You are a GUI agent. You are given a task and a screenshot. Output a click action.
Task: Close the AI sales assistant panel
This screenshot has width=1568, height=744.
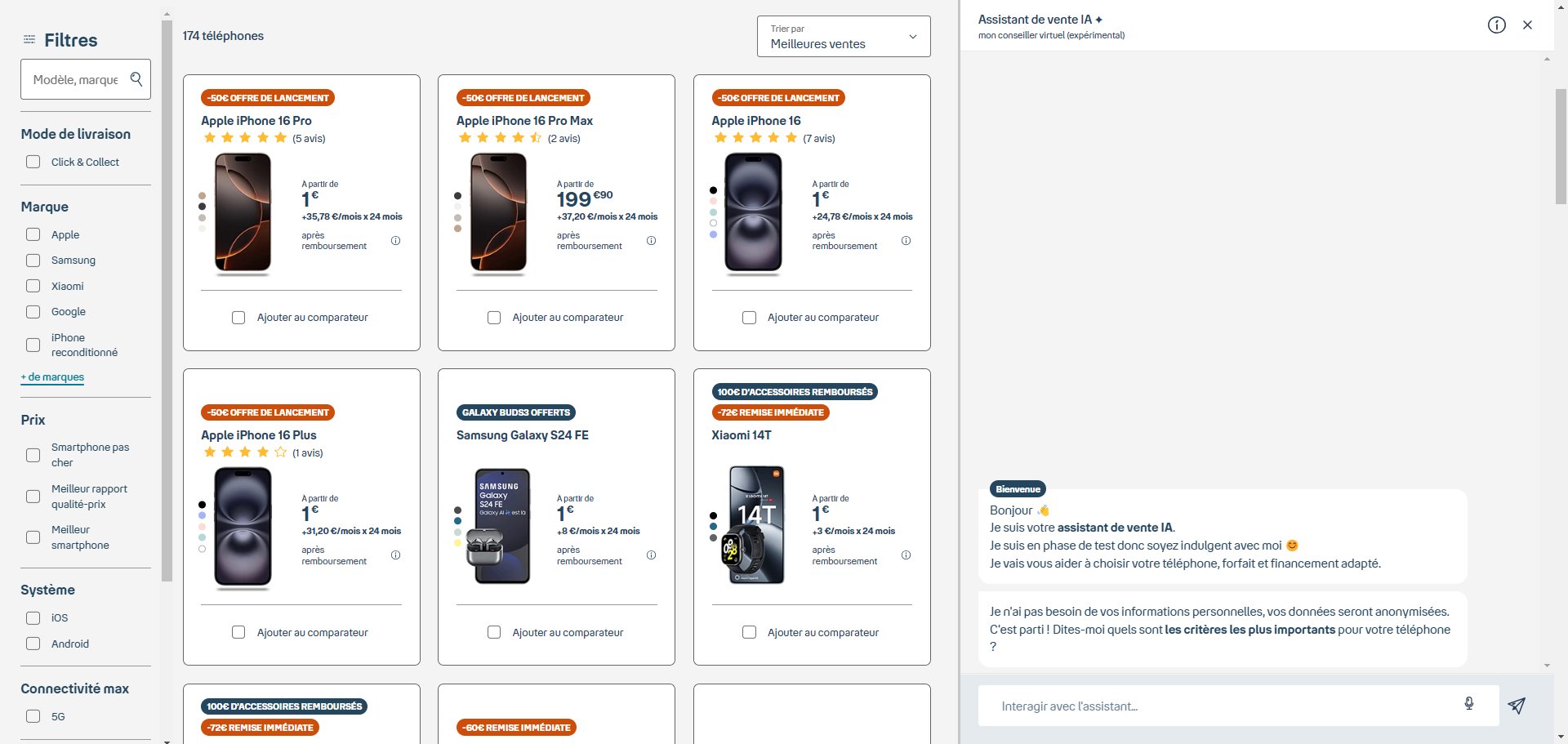click(1527, 25)
